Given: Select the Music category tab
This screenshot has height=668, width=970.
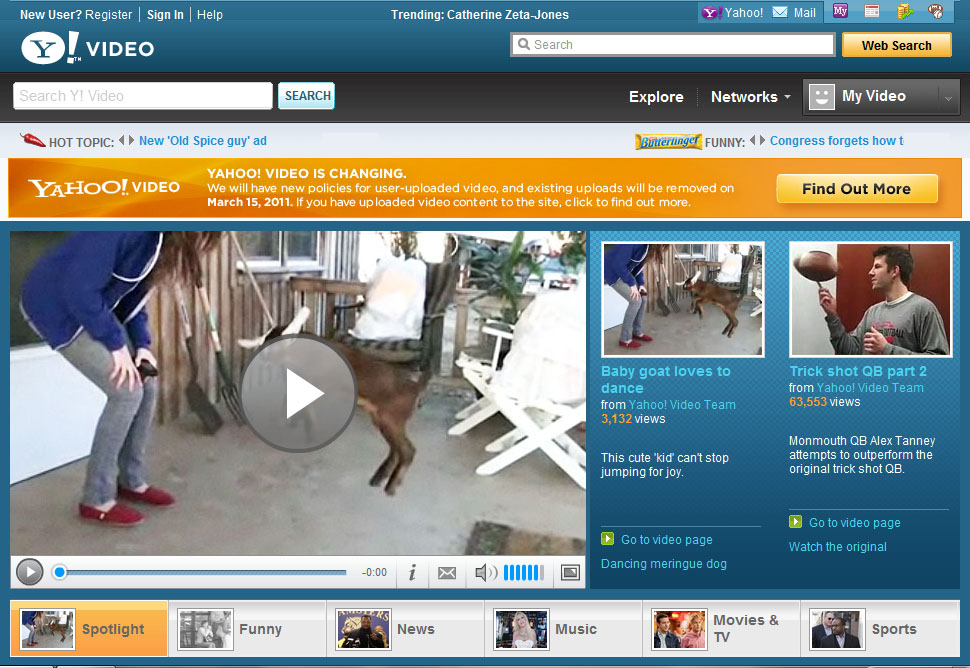Looking at the screenshot, I should coord(563,628).
